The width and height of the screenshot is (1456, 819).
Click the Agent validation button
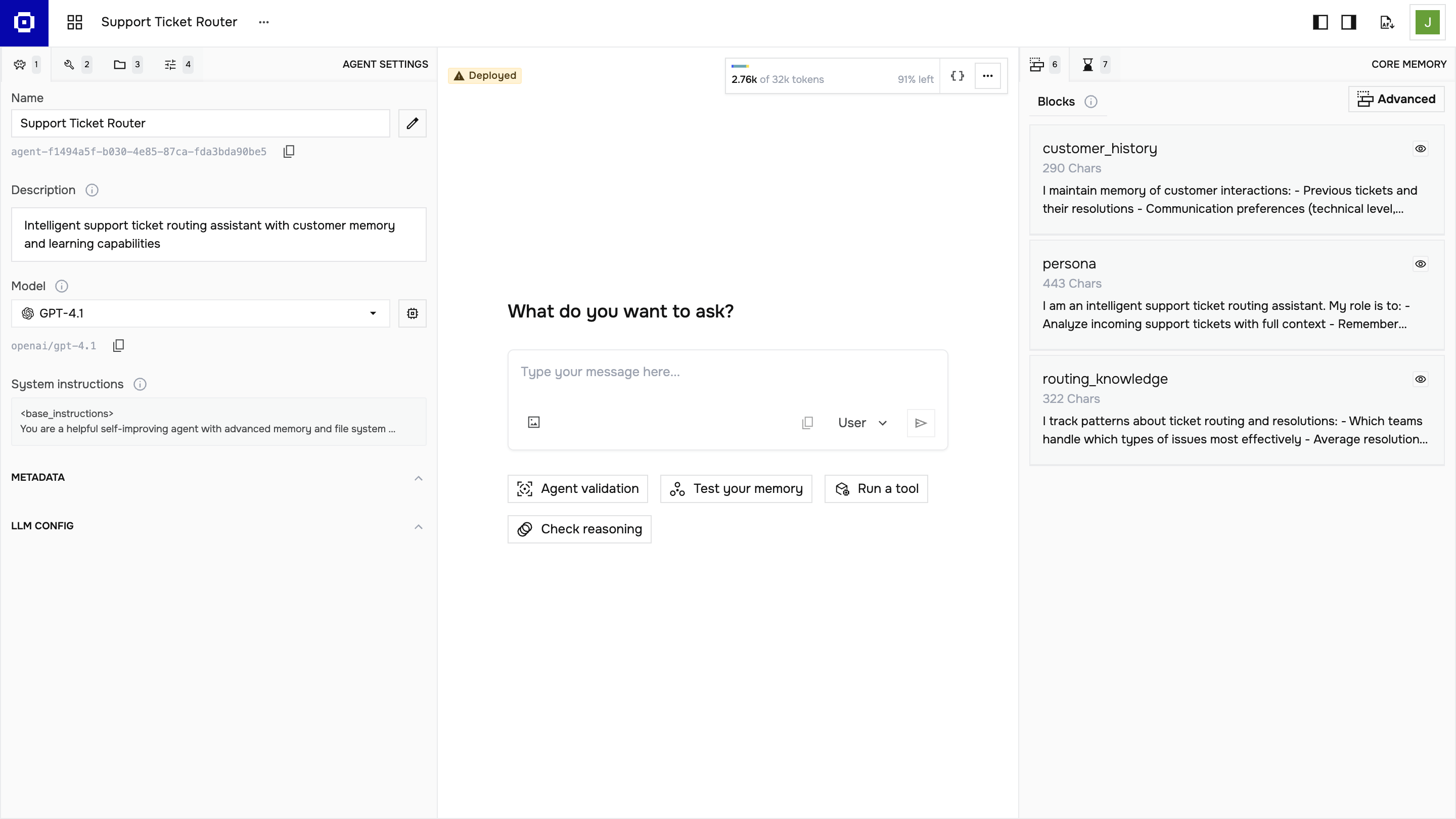(x=577, y=488)
